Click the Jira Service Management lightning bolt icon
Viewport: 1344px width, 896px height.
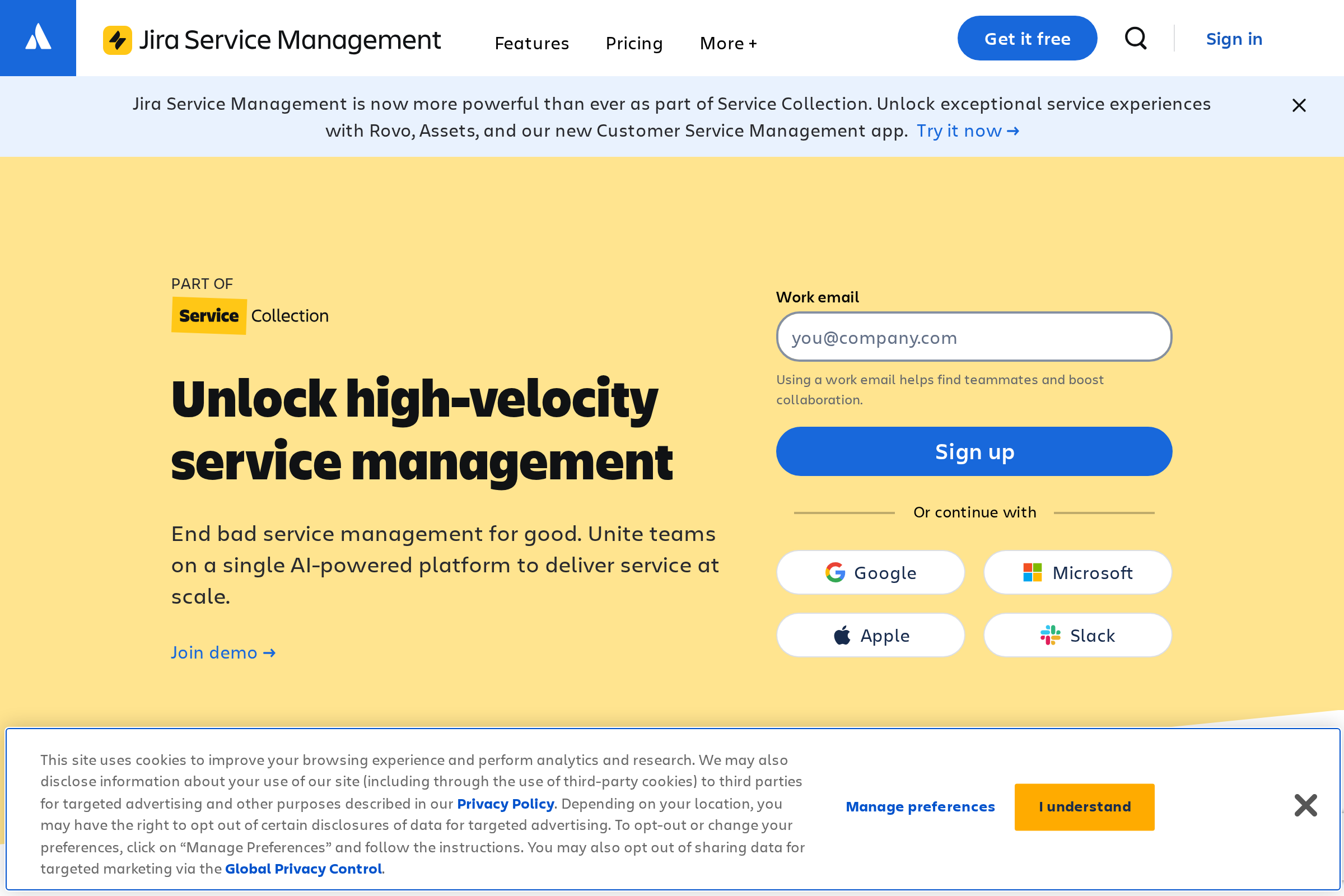[118, 39]
